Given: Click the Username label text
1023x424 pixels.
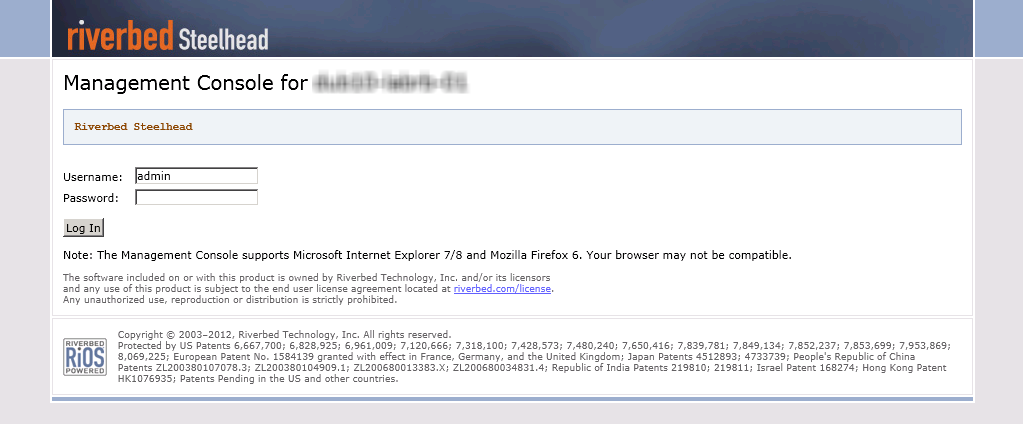Looking at the screenshot, I should coord(93,177).
